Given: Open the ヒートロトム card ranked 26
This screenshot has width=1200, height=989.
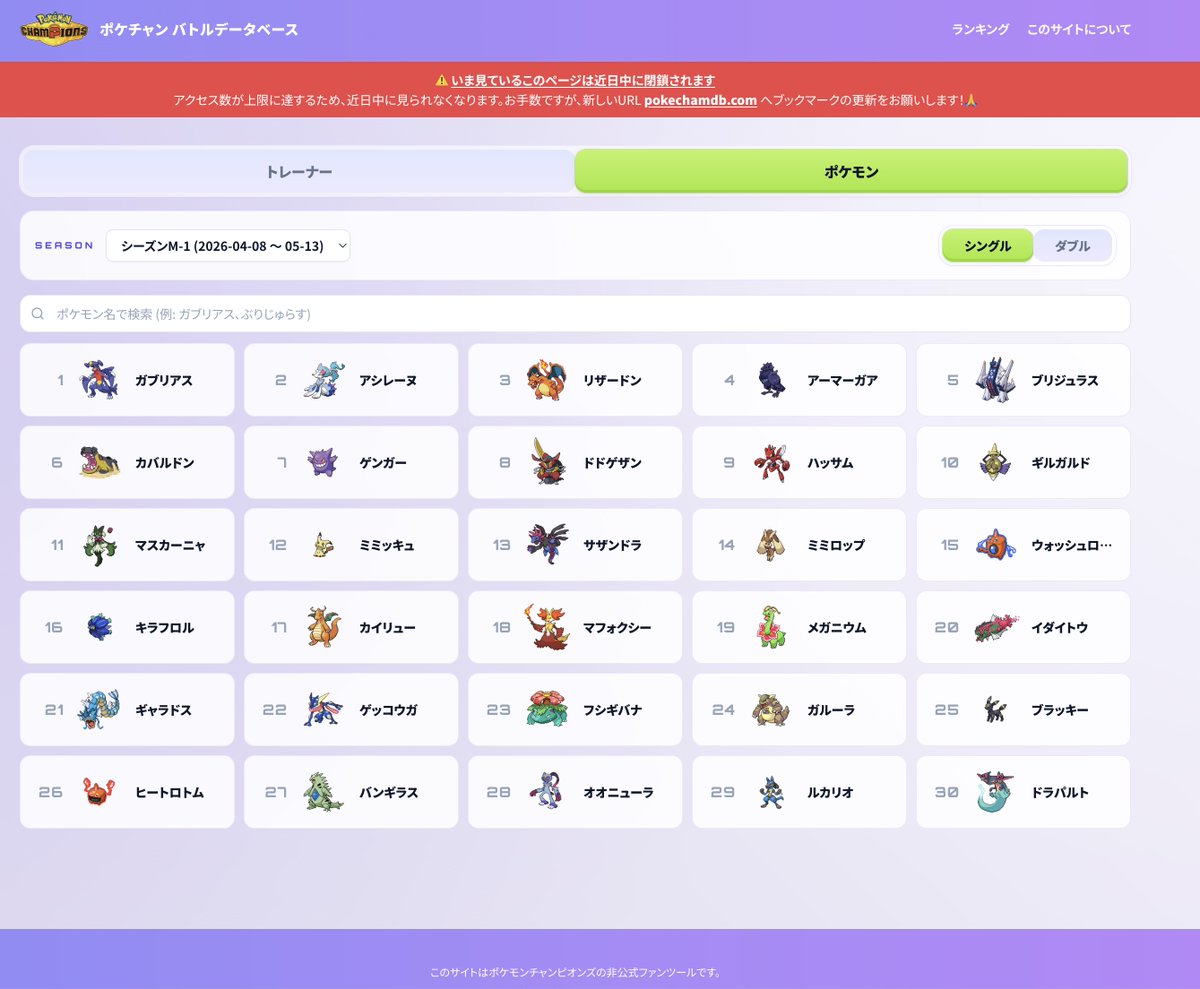Looking at the screenshot, I should point(127,792).
